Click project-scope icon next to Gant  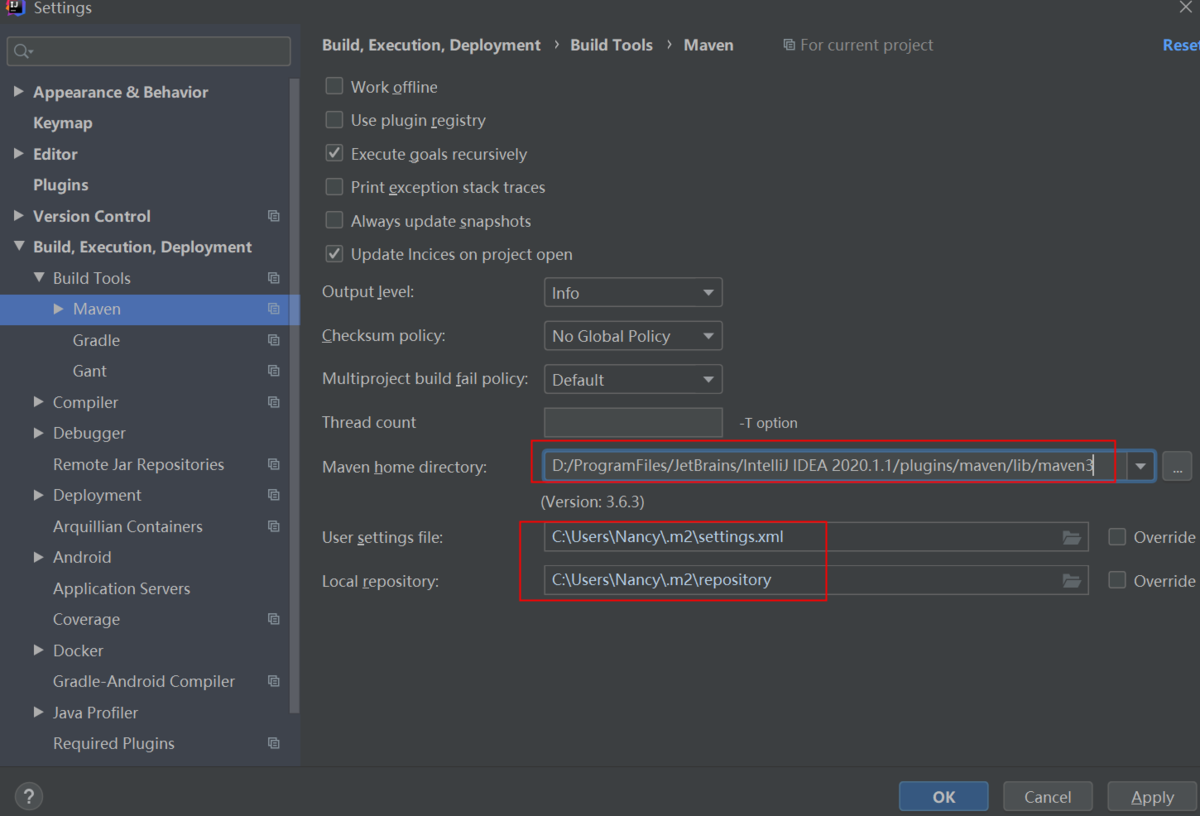(274, 371)
